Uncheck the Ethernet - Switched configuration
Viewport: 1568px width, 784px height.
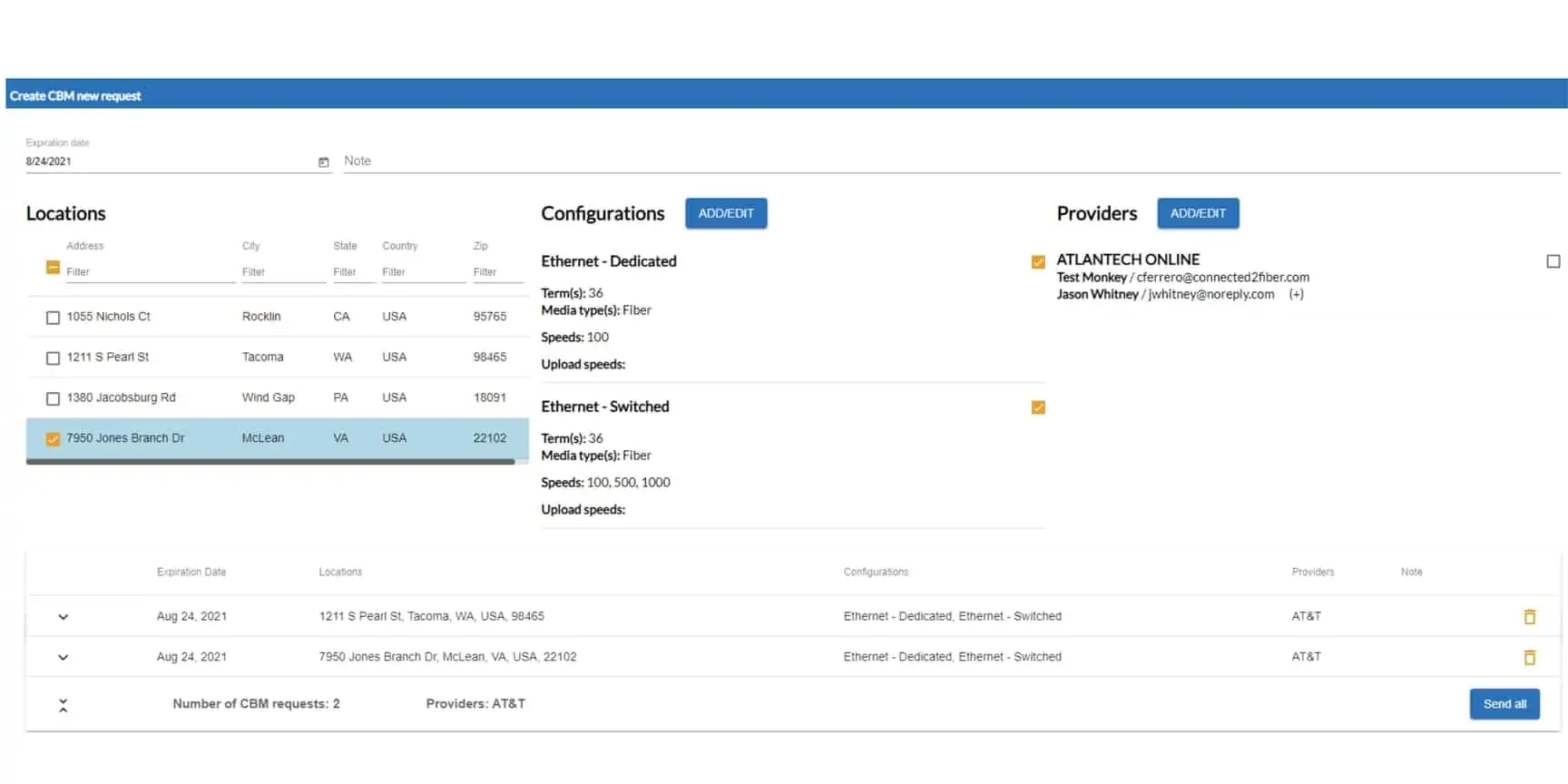(1038, 407)
